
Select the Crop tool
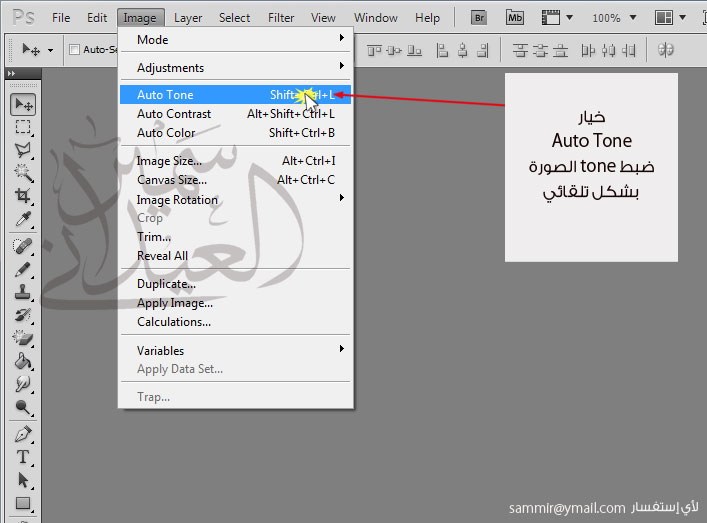tap(23, 196)
